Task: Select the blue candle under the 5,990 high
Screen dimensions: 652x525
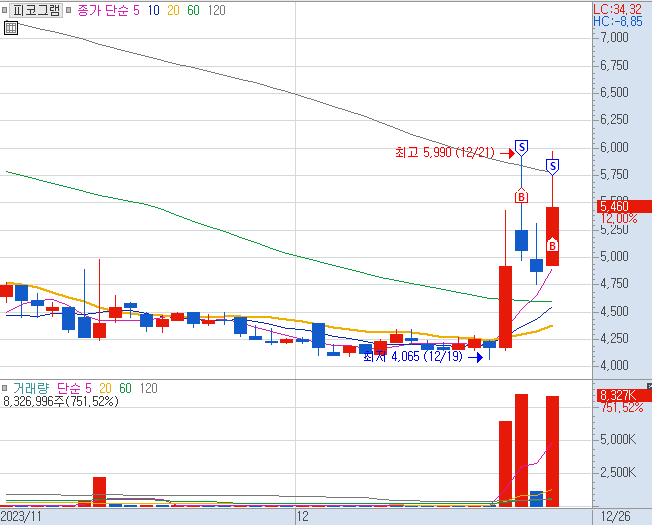Action: coord(521,240)
